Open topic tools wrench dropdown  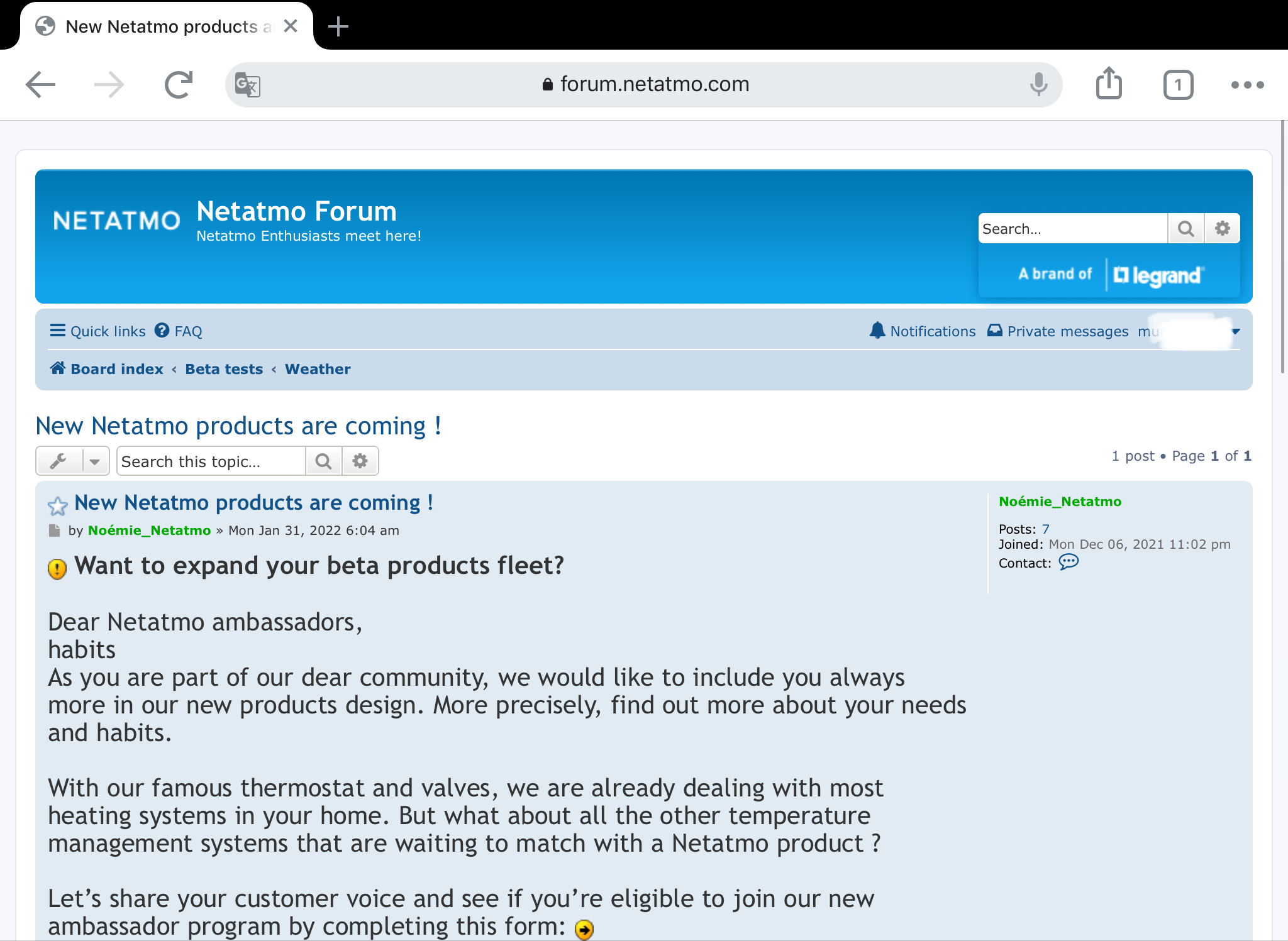[x=72, y=461]
